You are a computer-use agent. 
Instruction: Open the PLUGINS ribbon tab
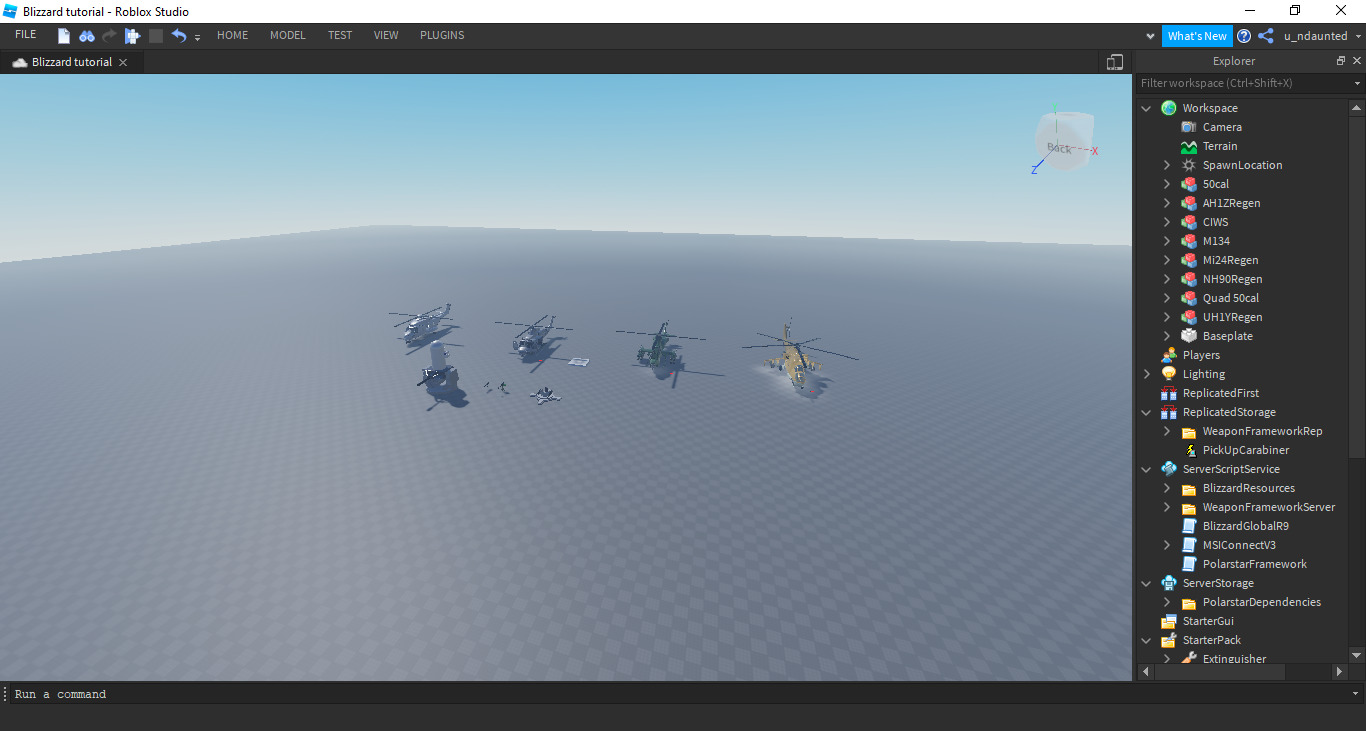point(442,35)
